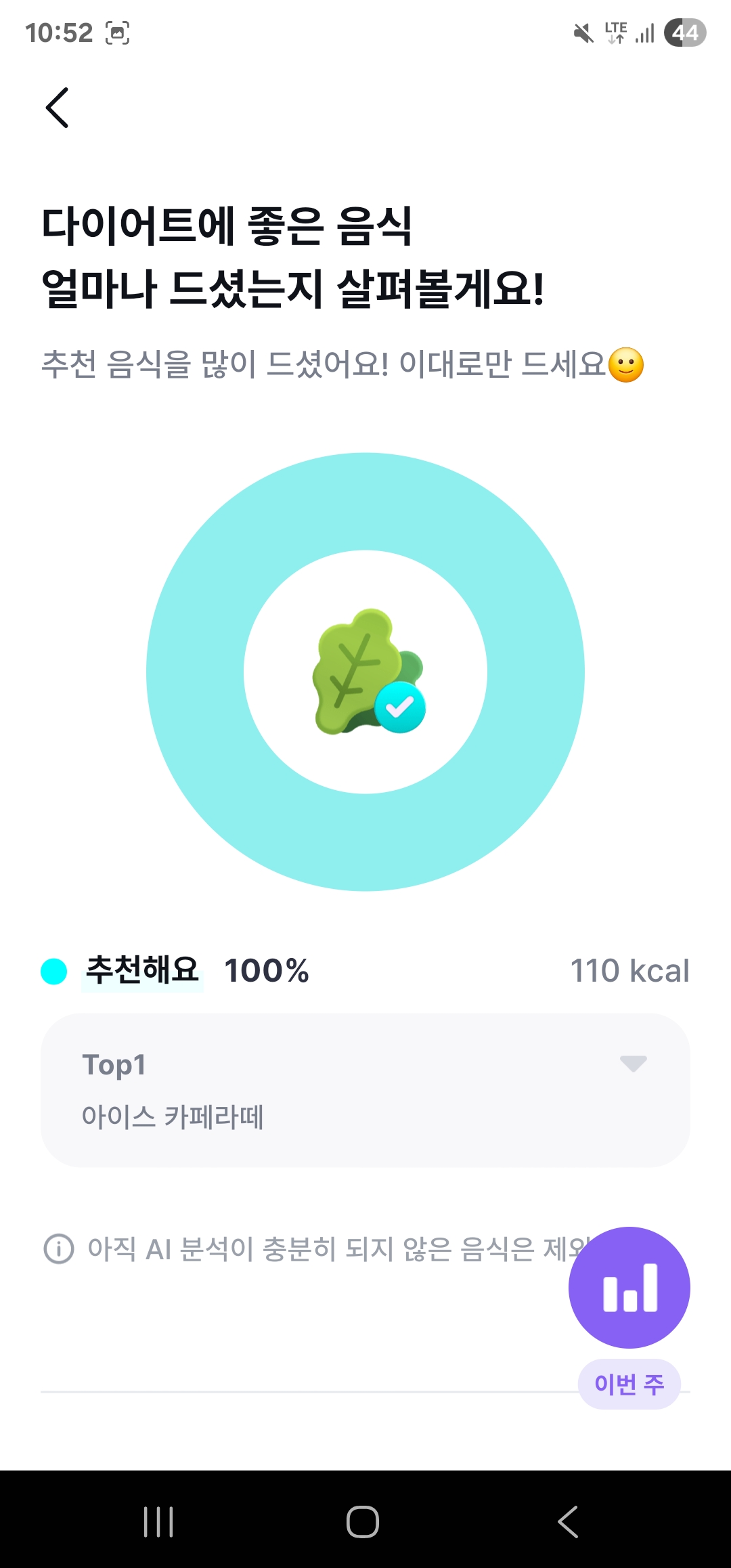
Task: Expand the Top1 dropdown arrow
Action: [x=633, y=1064]
